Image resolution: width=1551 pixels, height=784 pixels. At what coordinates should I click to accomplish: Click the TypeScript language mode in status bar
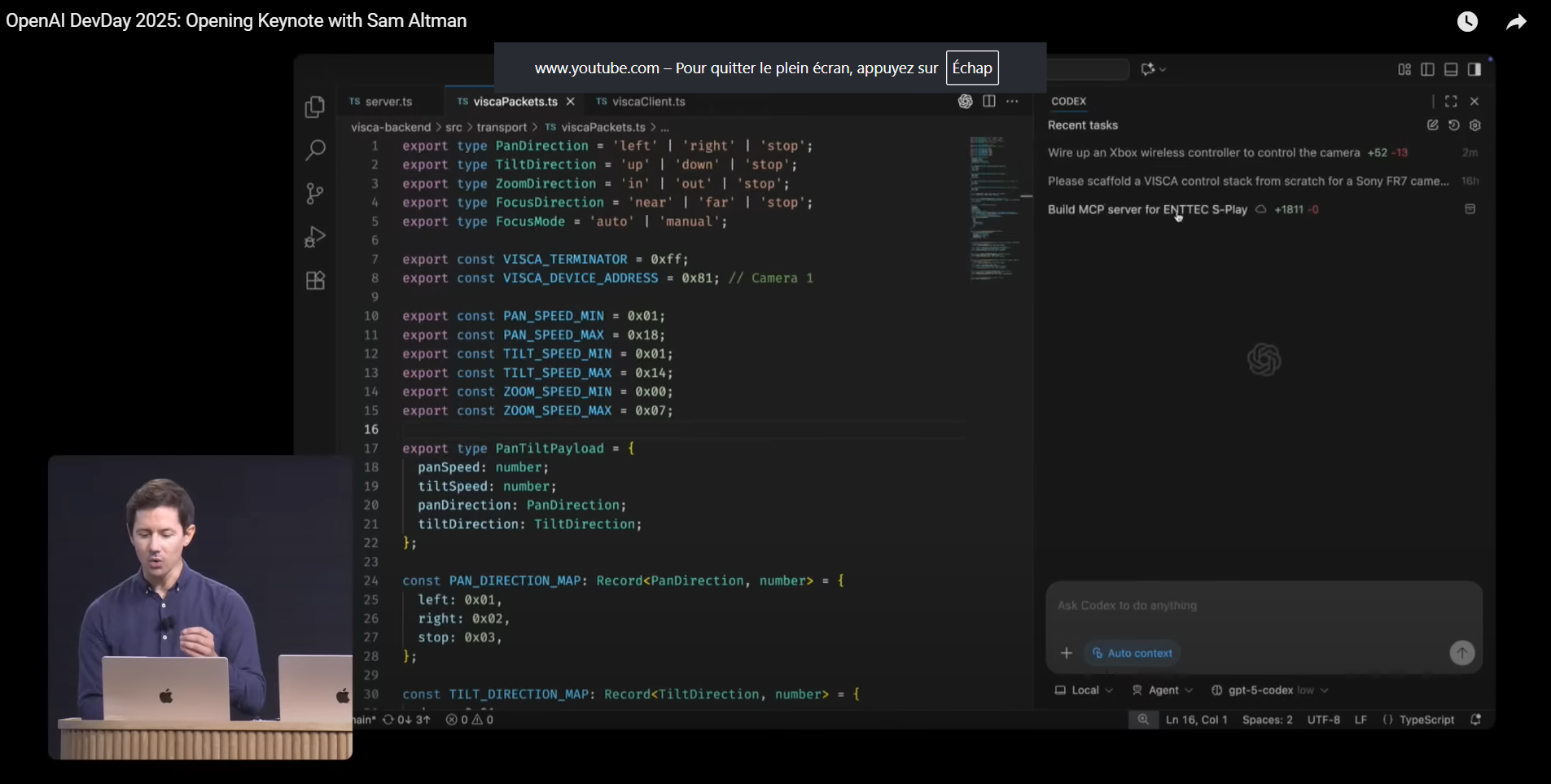[1426, 720]
